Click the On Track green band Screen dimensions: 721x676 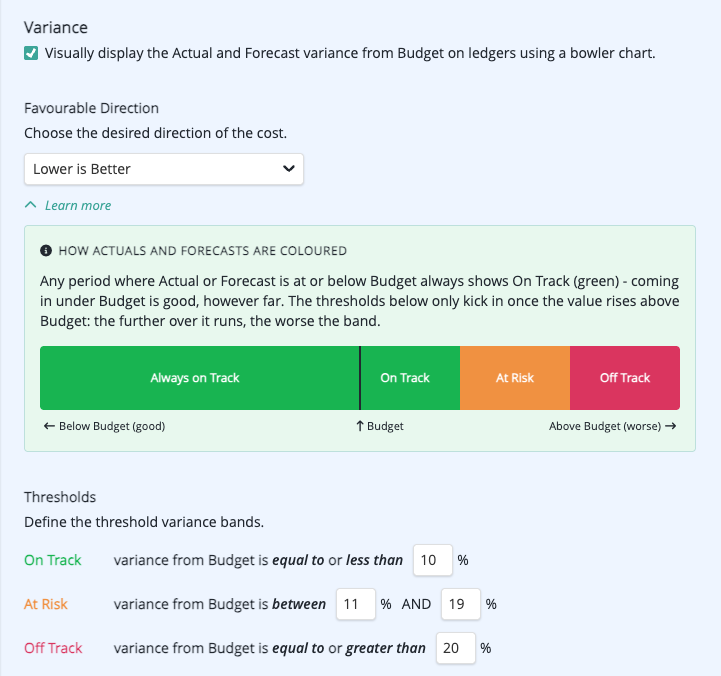[x=410, y=378]
